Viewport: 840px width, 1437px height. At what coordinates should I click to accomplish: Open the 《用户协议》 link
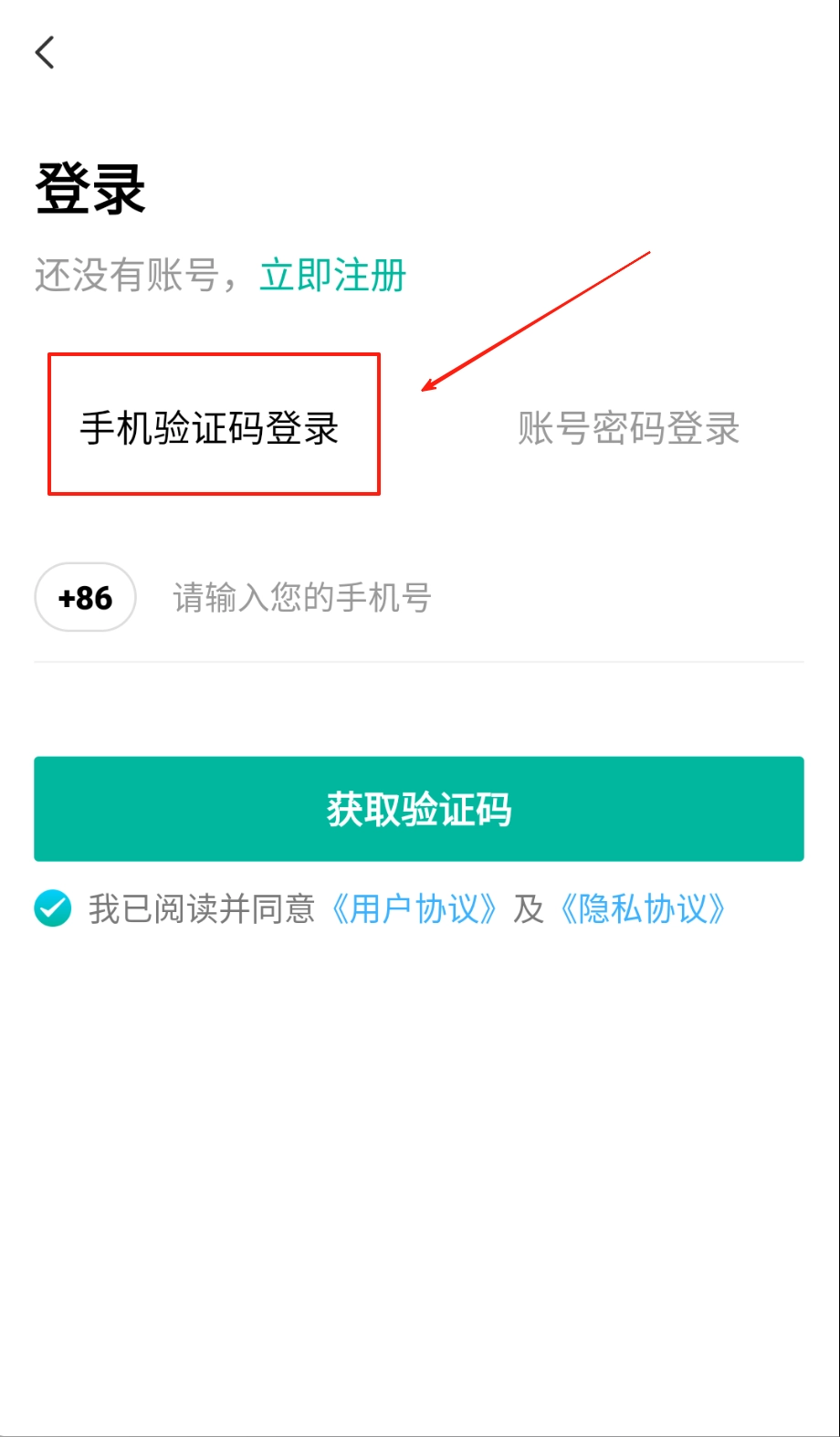pos(414,909)
